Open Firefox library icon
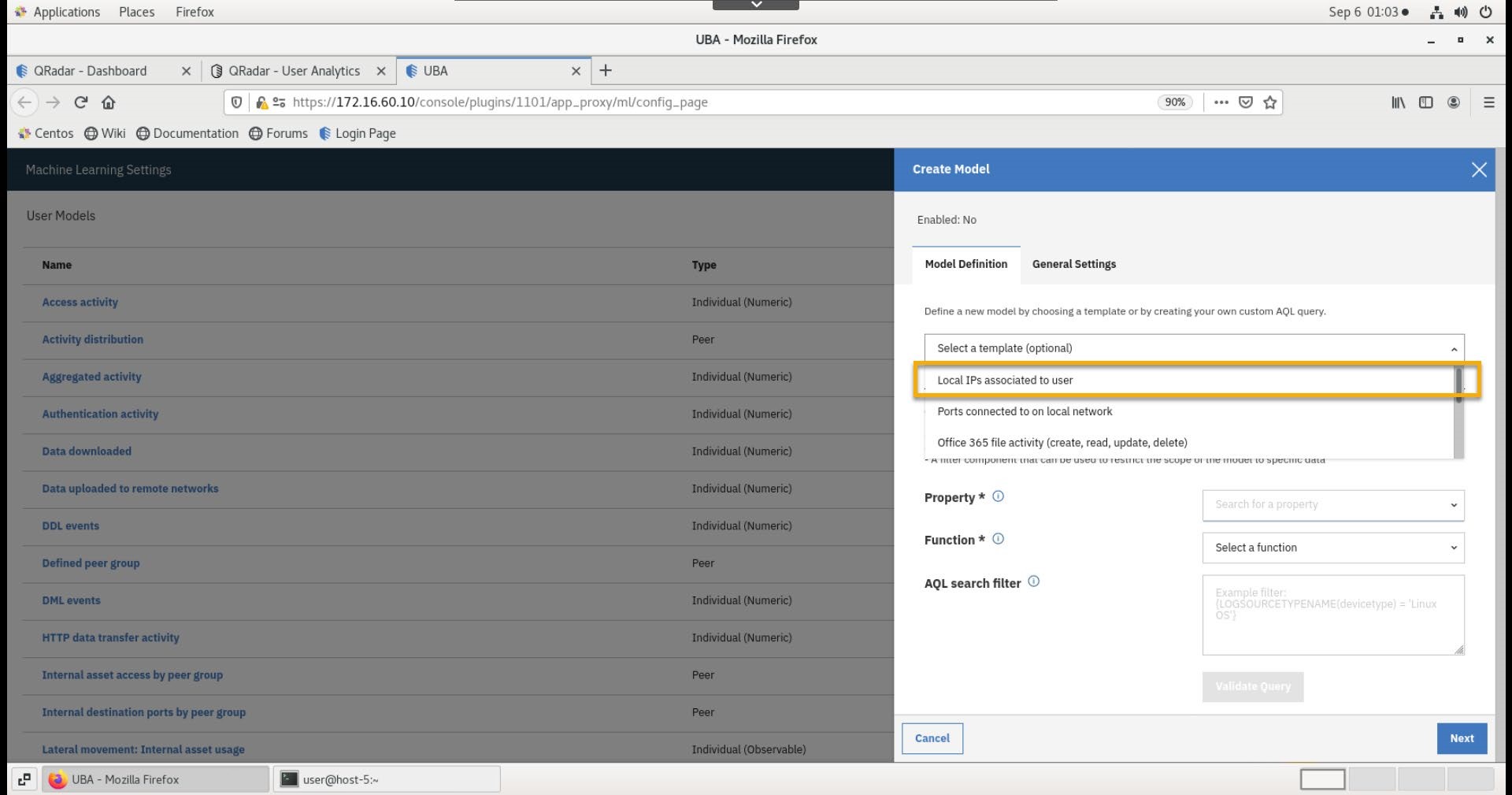The height and width of the screenshot is (795, 1512). tap(1398, 102)
